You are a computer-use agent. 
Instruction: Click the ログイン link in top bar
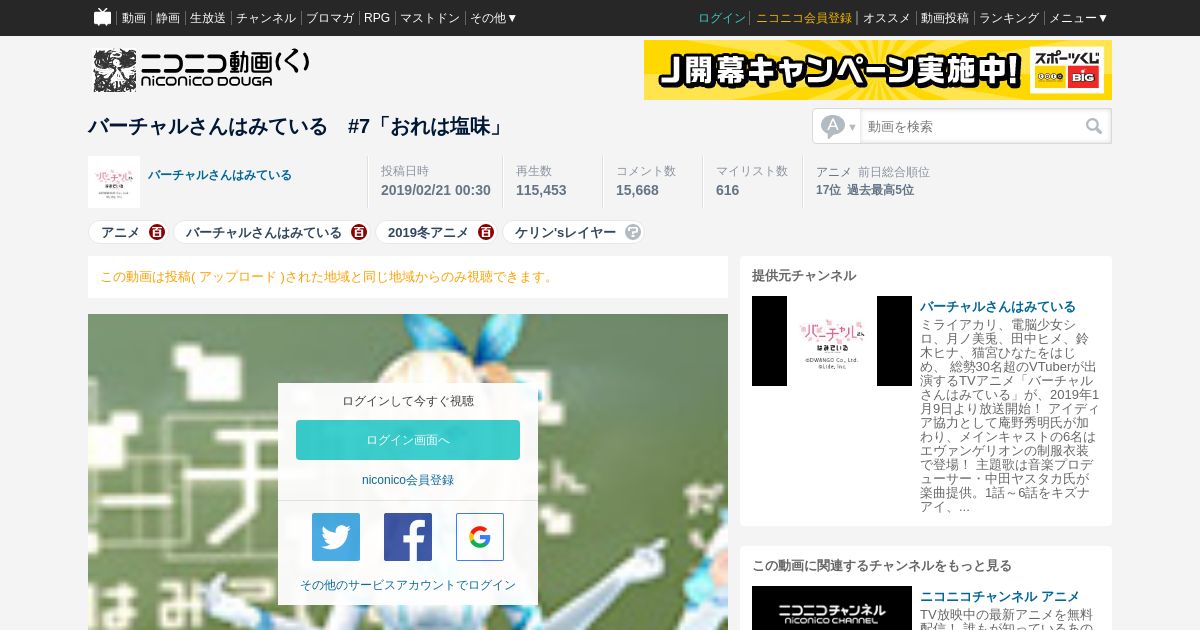(722, 18)
